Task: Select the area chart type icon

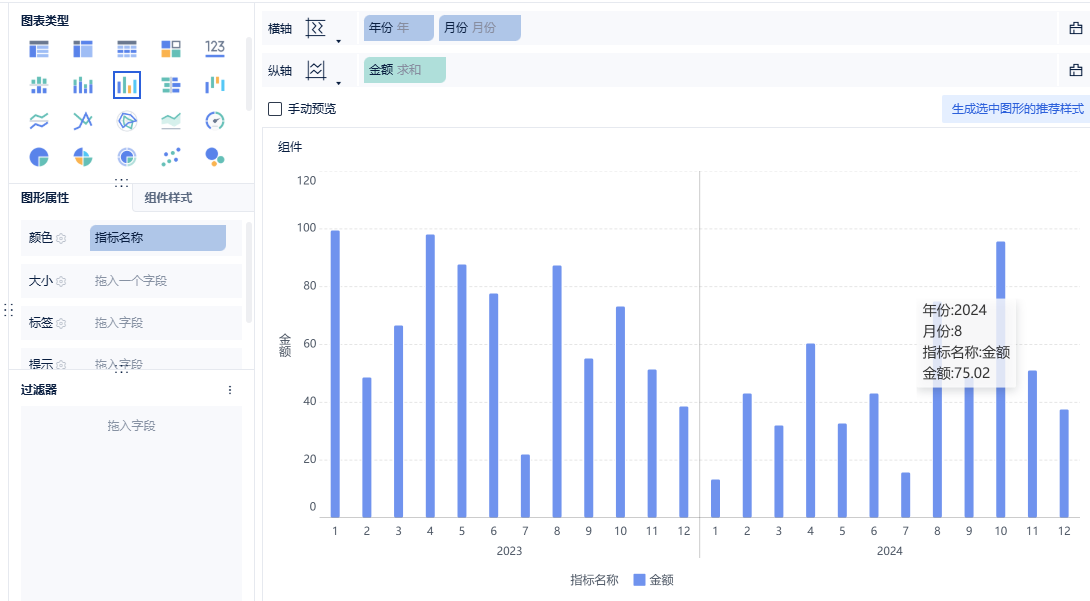Action: click(170, 121)
